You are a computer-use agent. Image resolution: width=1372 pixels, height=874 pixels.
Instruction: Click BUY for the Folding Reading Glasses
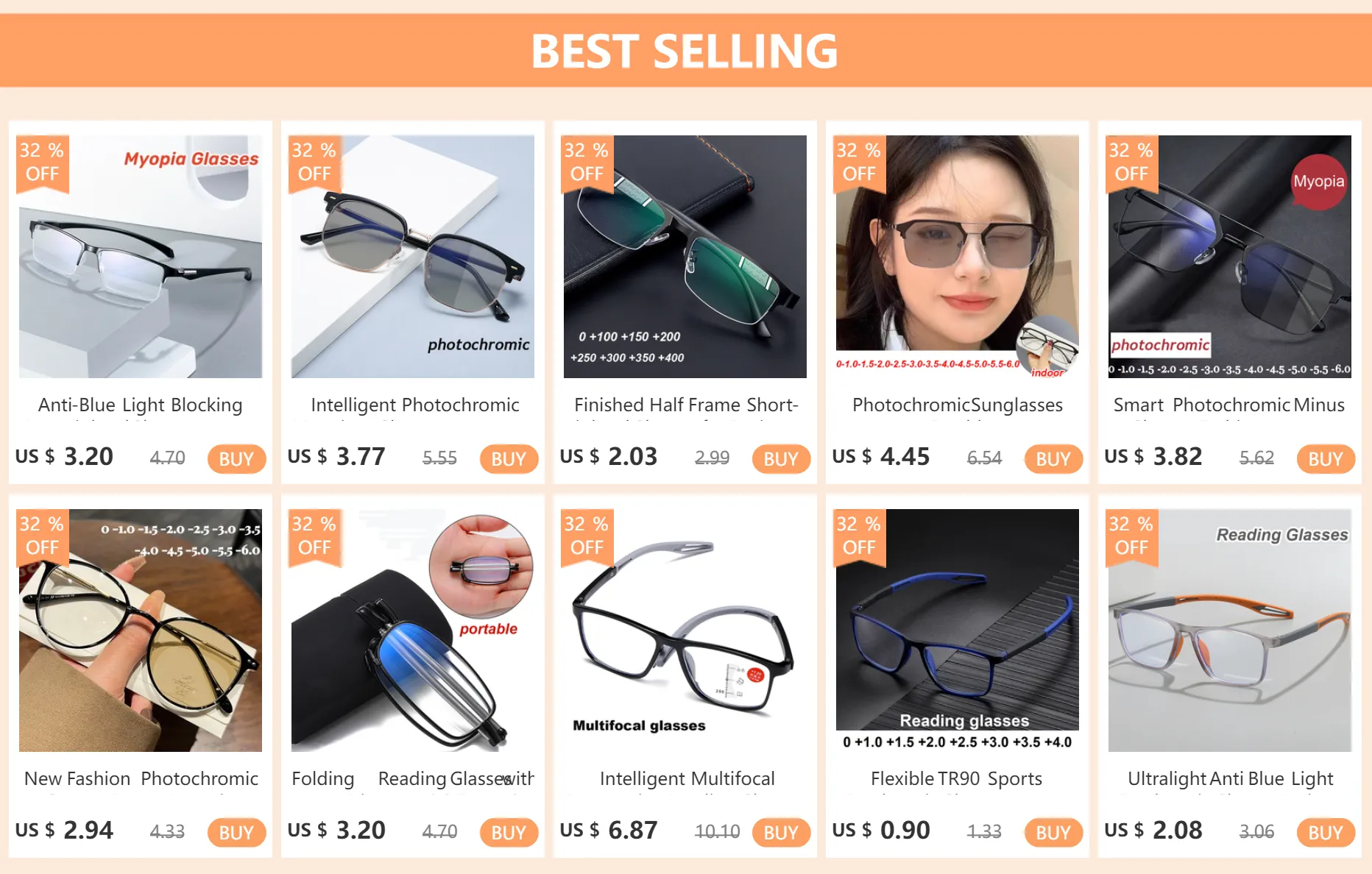pyautogui.click(x=509, y=832)
